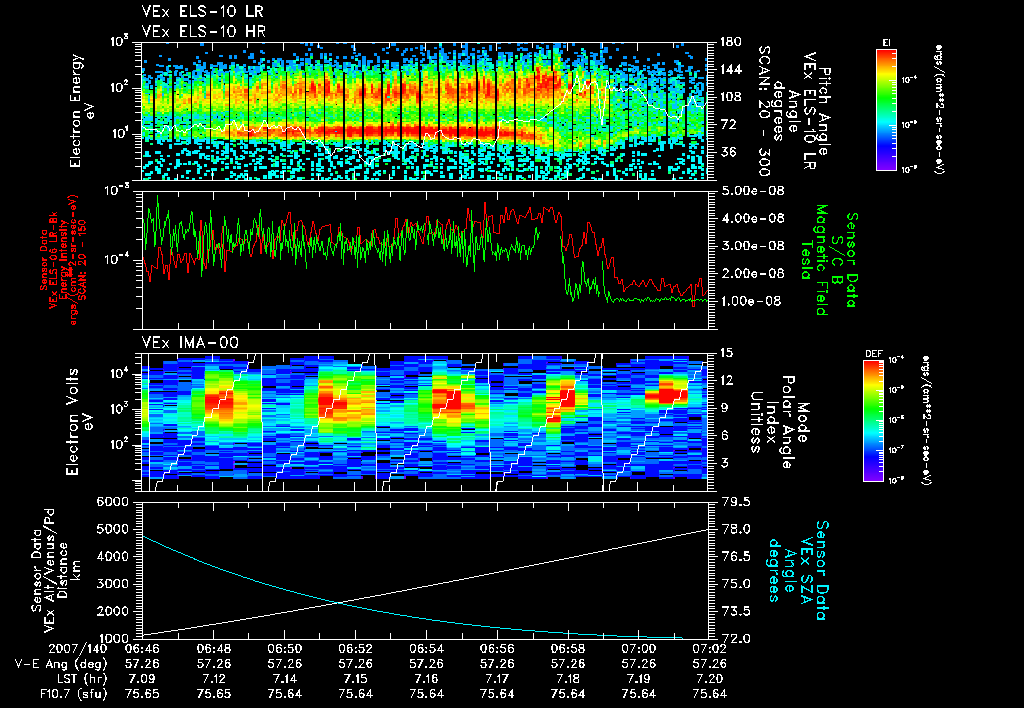This screenshot has height=708, width=1024.
Task: Click the 108 pitch angle tick value
Action: click(729, 97)
